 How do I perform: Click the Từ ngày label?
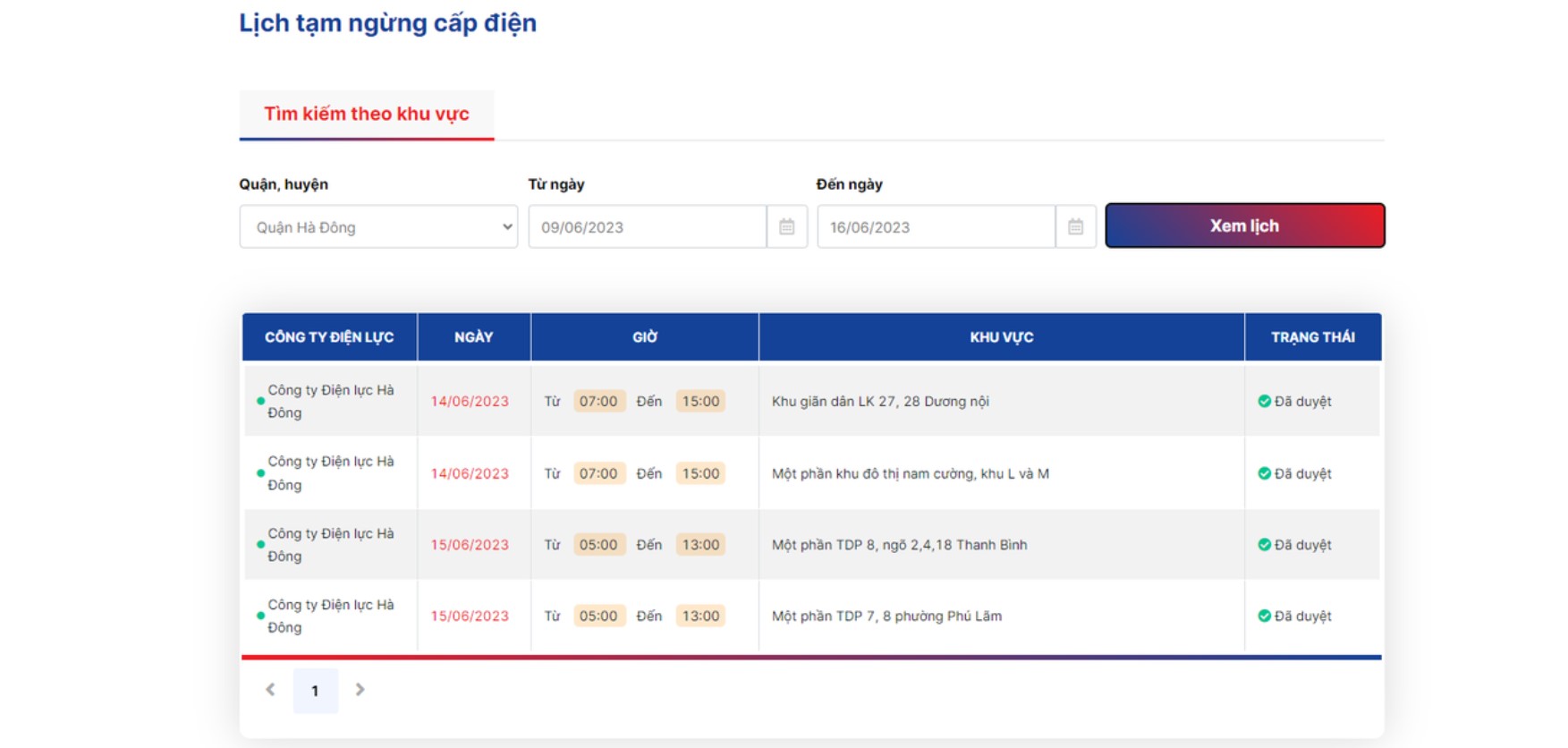coord(556,184)
